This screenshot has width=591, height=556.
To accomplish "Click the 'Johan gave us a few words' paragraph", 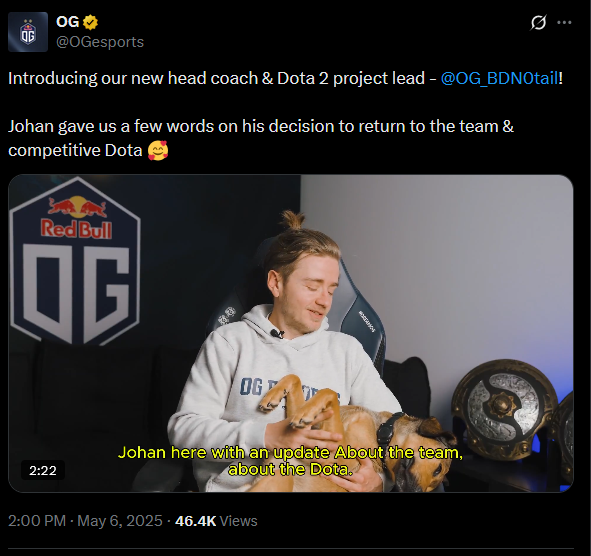I will (x=260, y=138).
